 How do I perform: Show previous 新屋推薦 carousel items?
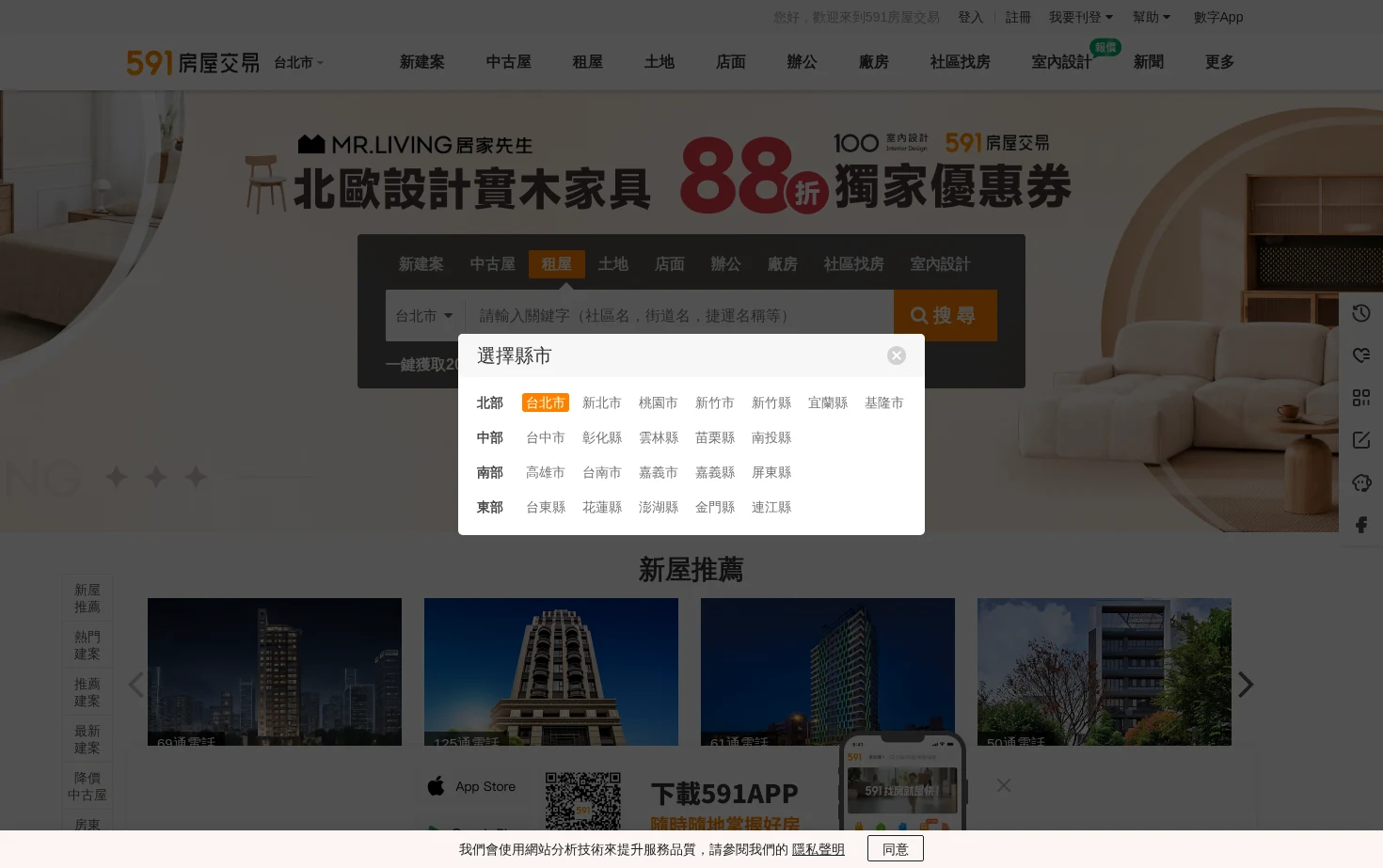point(136,685)
